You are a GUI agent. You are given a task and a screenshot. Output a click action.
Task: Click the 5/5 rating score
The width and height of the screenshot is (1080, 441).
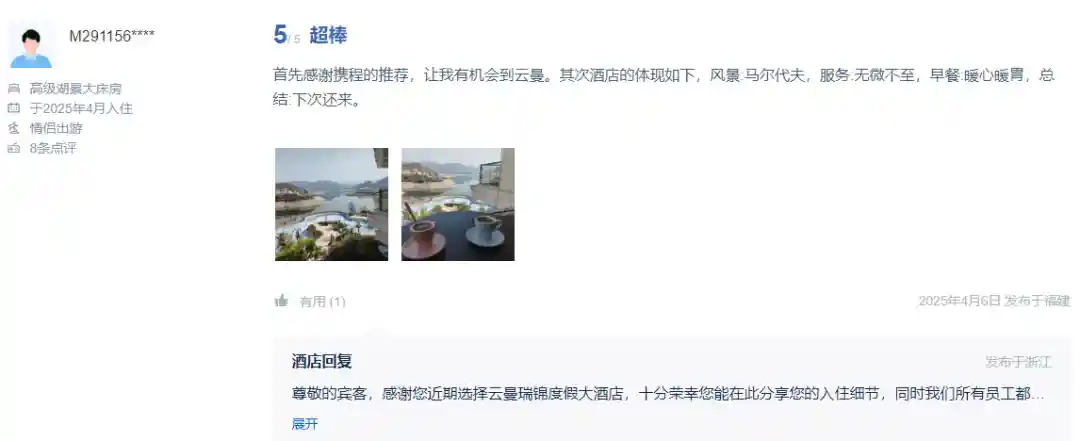pos(287,34)
